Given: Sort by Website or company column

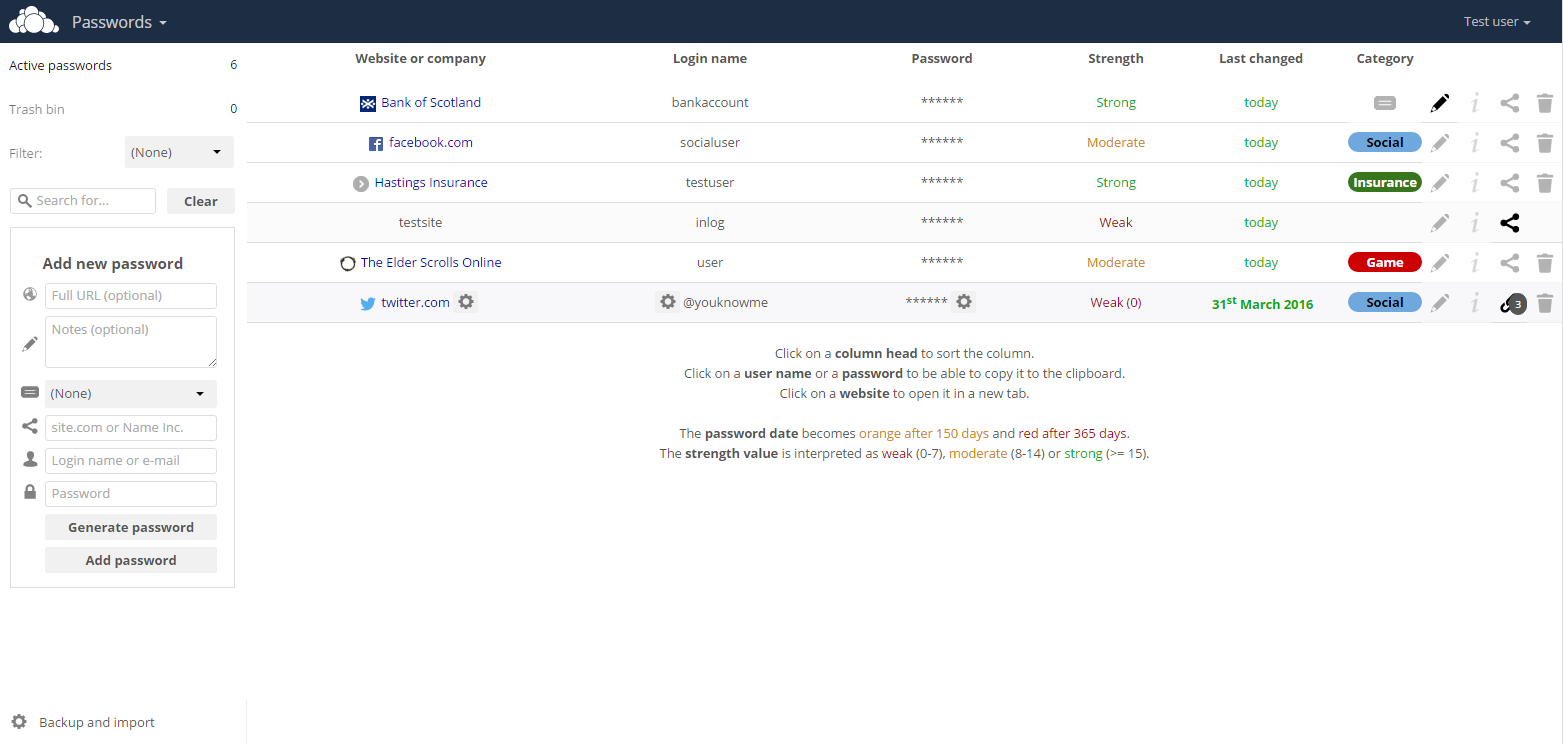Looking at the screenshot, I should point(420,59).
